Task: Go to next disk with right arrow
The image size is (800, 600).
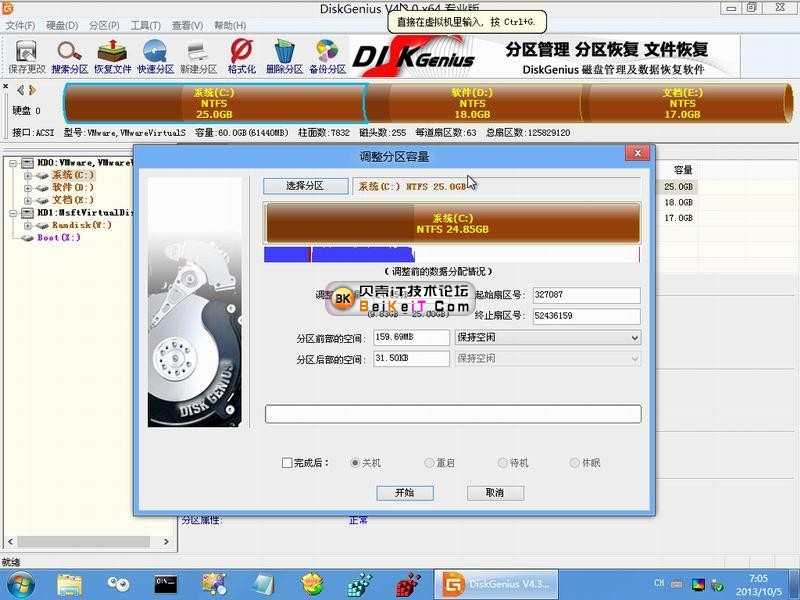Action: (33, 90)
